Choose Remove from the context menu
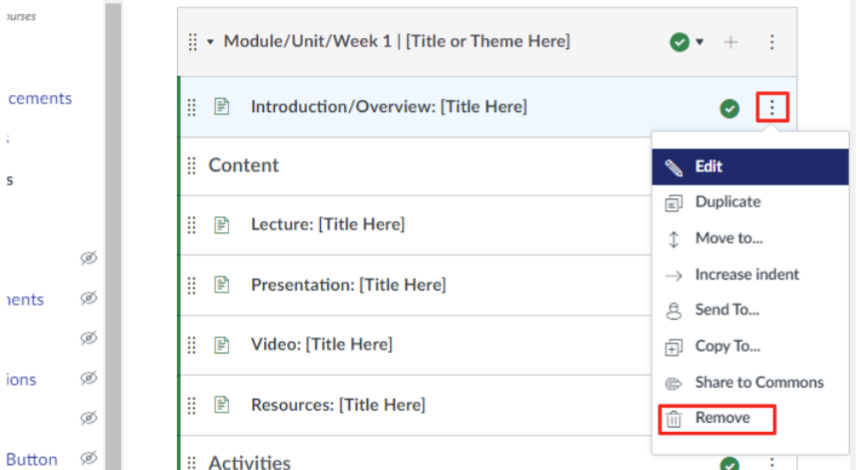 tap(722, 418)
